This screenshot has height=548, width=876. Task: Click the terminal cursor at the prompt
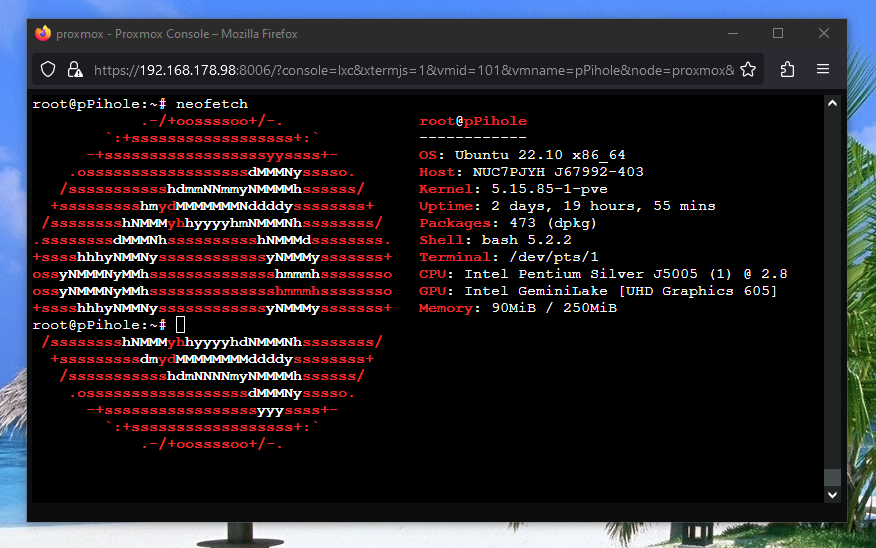(x=180, y=325)
